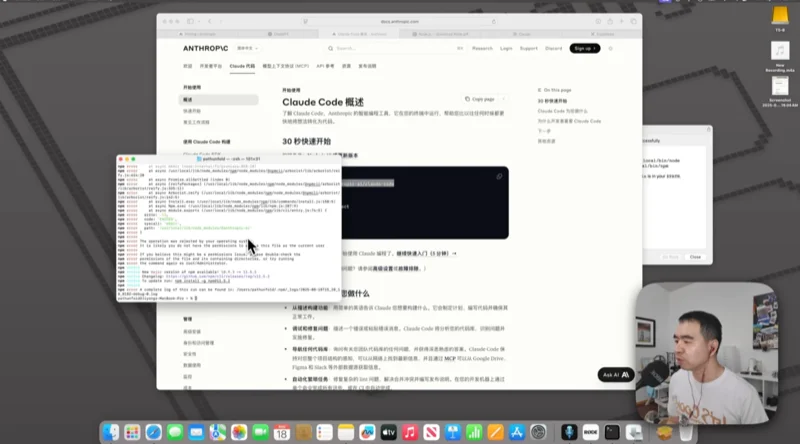Screen dimensions: 800x444
Task: Open the 高级安装 sidebar item
Action: pos(192,332)
